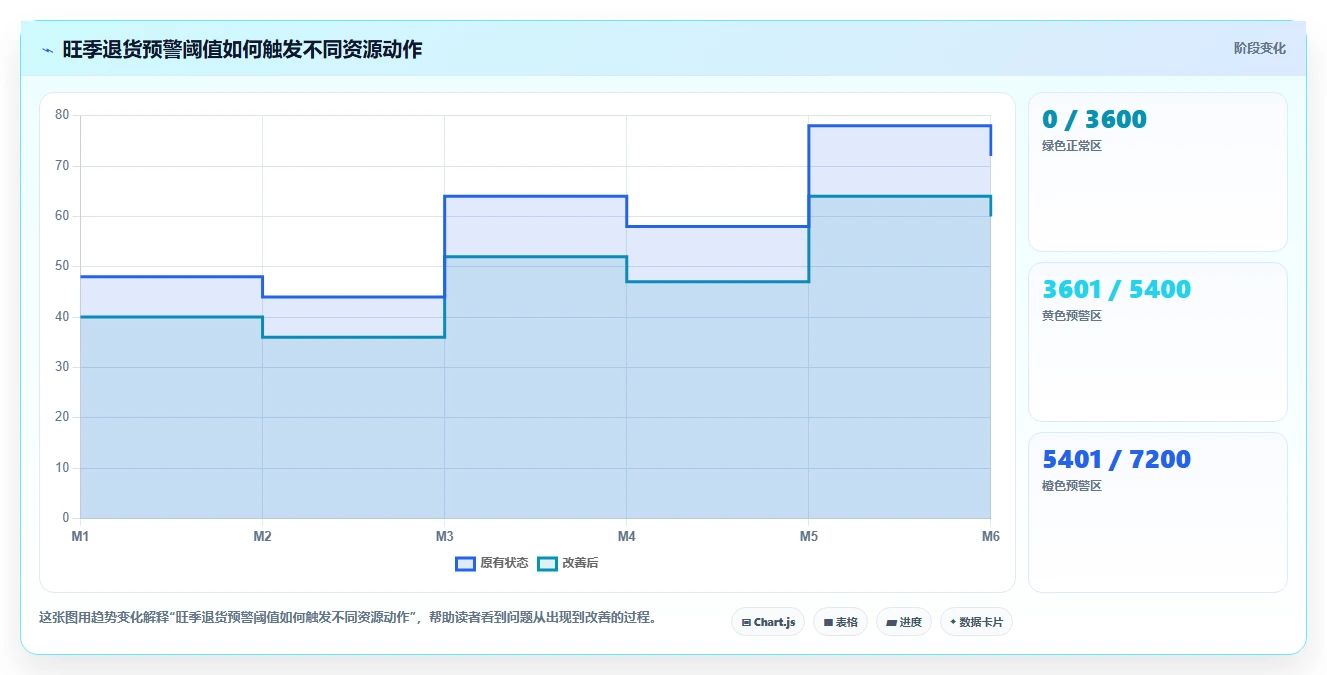The height and width of the screenshot is (675, 1327).
Task: Click the M5 x-axis label
Action: pos(808,537)
